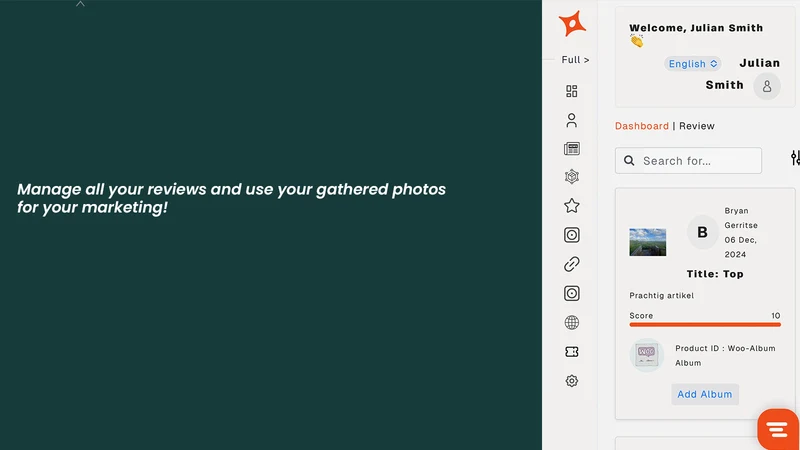Click the orange score progress bar

click(705, 324)
